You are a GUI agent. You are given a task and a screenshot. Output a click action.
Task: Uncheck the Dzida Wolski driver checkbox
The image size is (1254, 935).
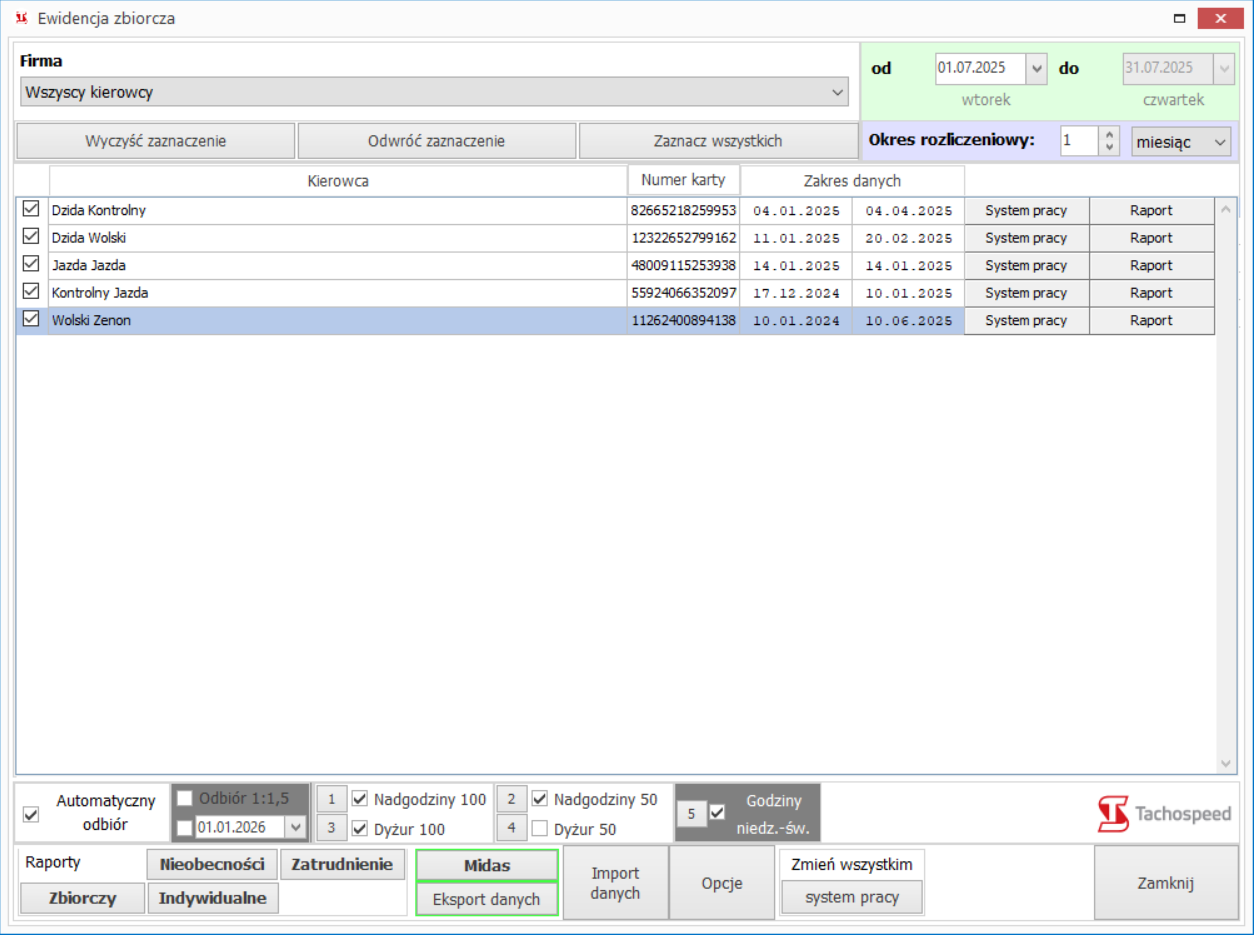pyautogui.click(x=31, y=237)
